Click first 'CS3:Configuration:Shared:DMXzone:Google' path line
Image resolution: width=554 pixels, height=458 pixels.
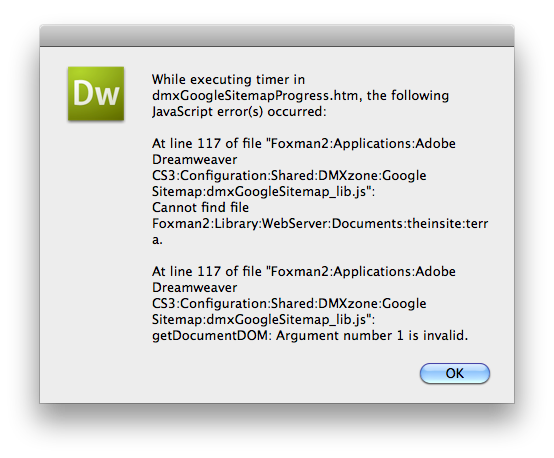(x=289, y=176)
